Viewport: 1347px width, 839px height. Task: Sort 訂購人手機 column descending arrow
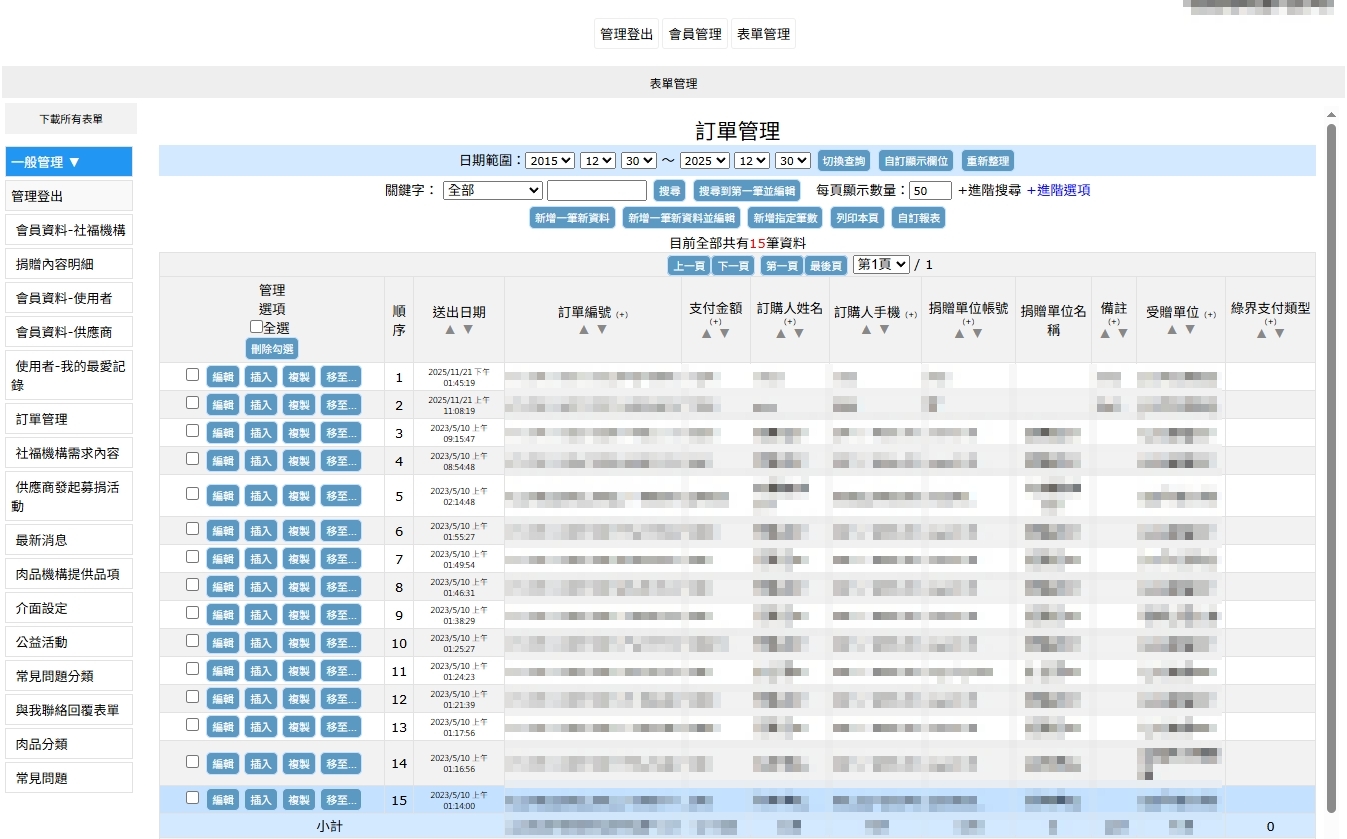coord(884,330)
